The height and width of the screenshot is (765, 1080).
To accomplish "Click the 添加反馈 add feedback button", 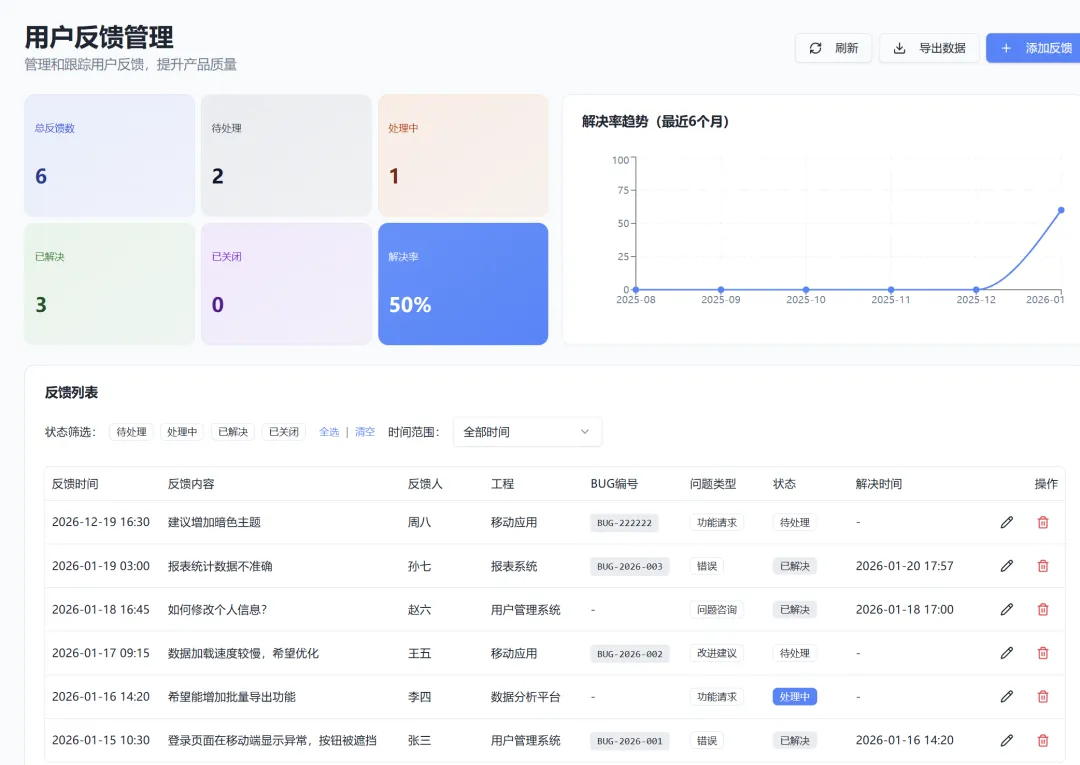I will pos(1033,48).
